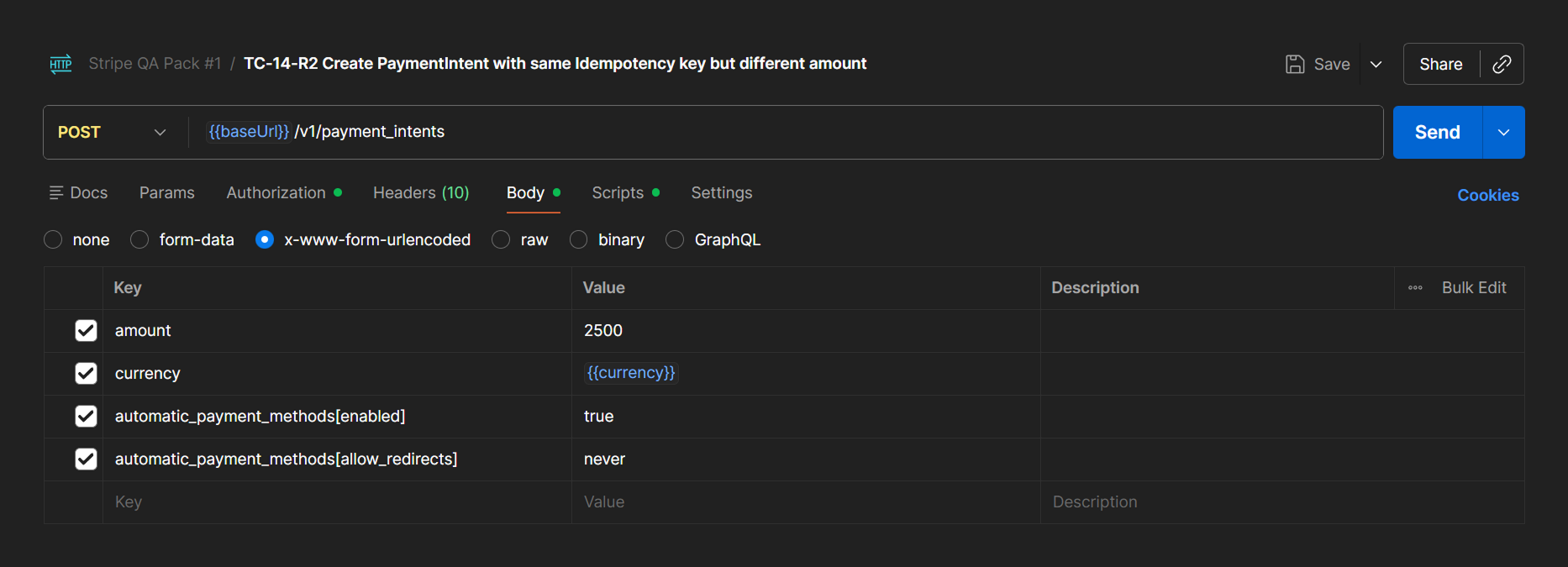Click the empty Description input placeholder

[x=1282, y=501]
